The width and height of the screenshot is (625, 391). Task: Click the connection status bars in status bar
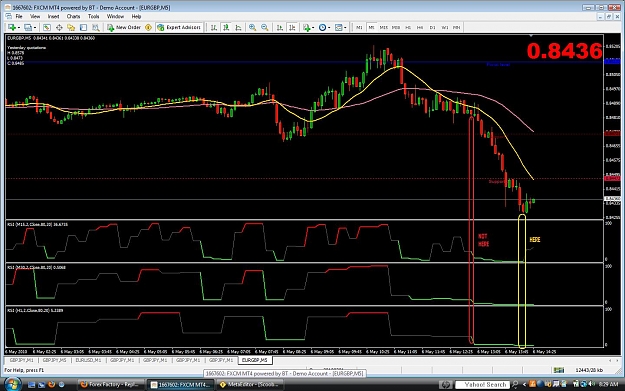coord(559,370)
